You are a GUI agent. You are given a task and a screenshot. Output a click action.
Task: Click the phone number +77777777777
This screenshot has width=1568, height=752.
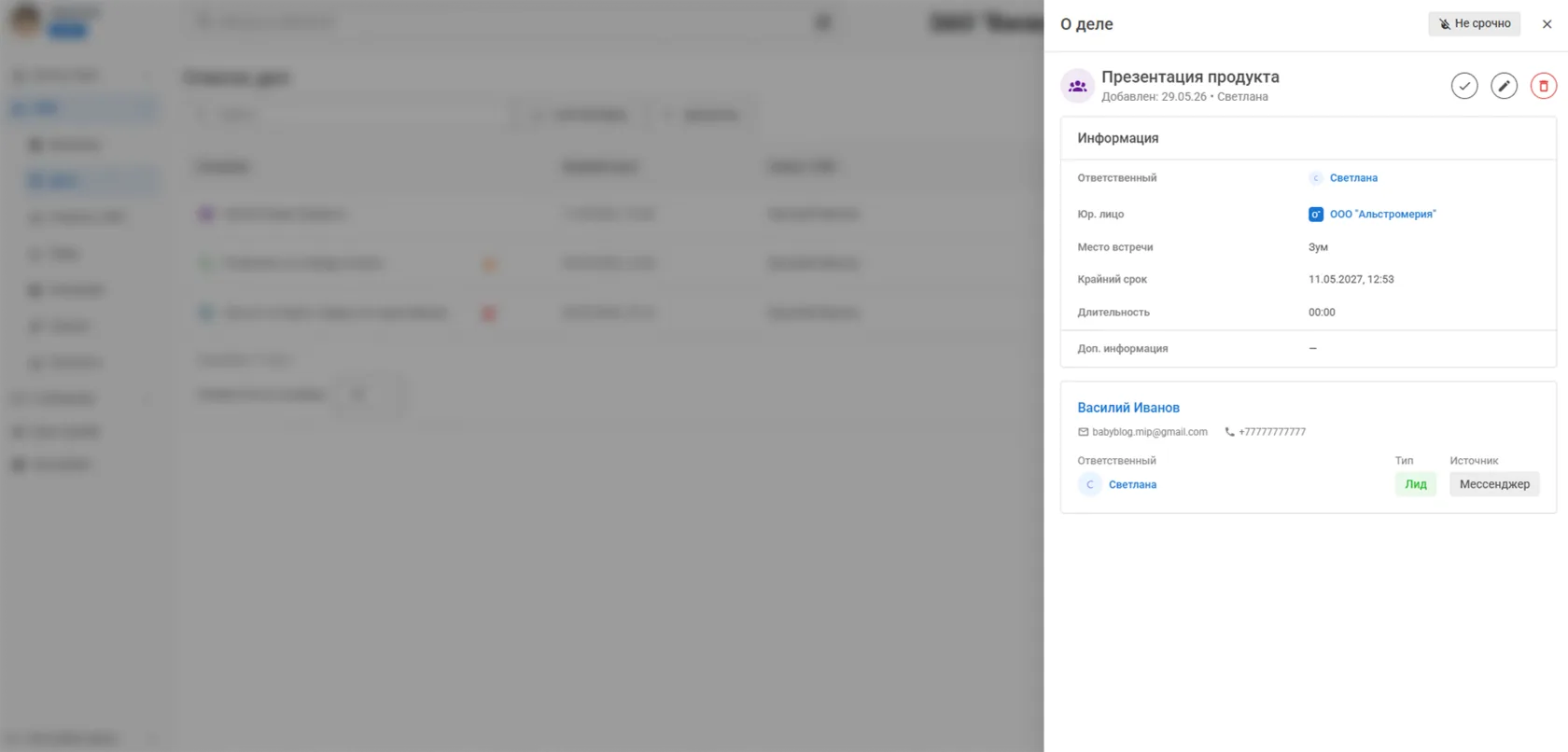click(x=1272, y=432)
